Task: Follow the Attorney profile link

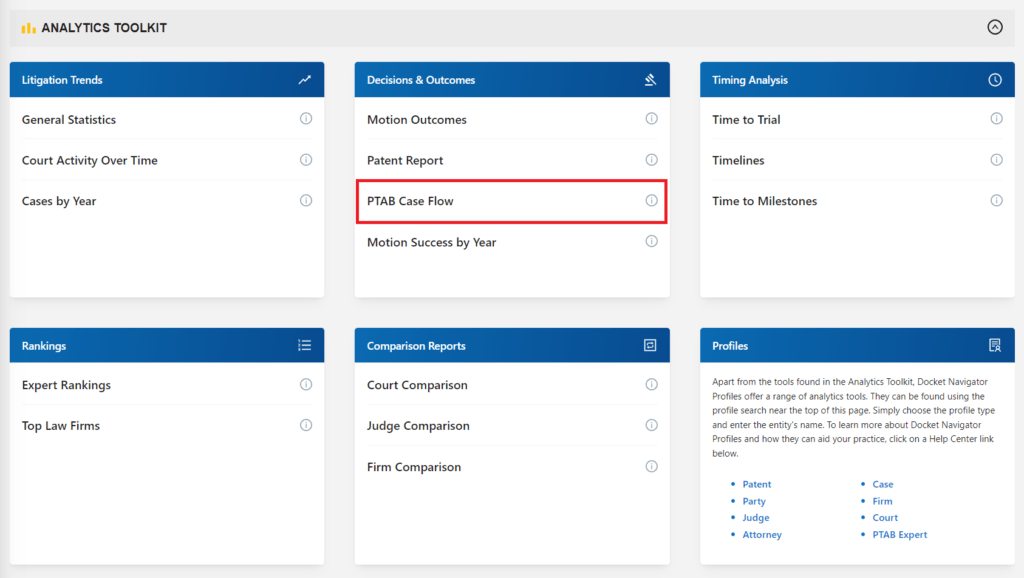Action: pos(761,534)
